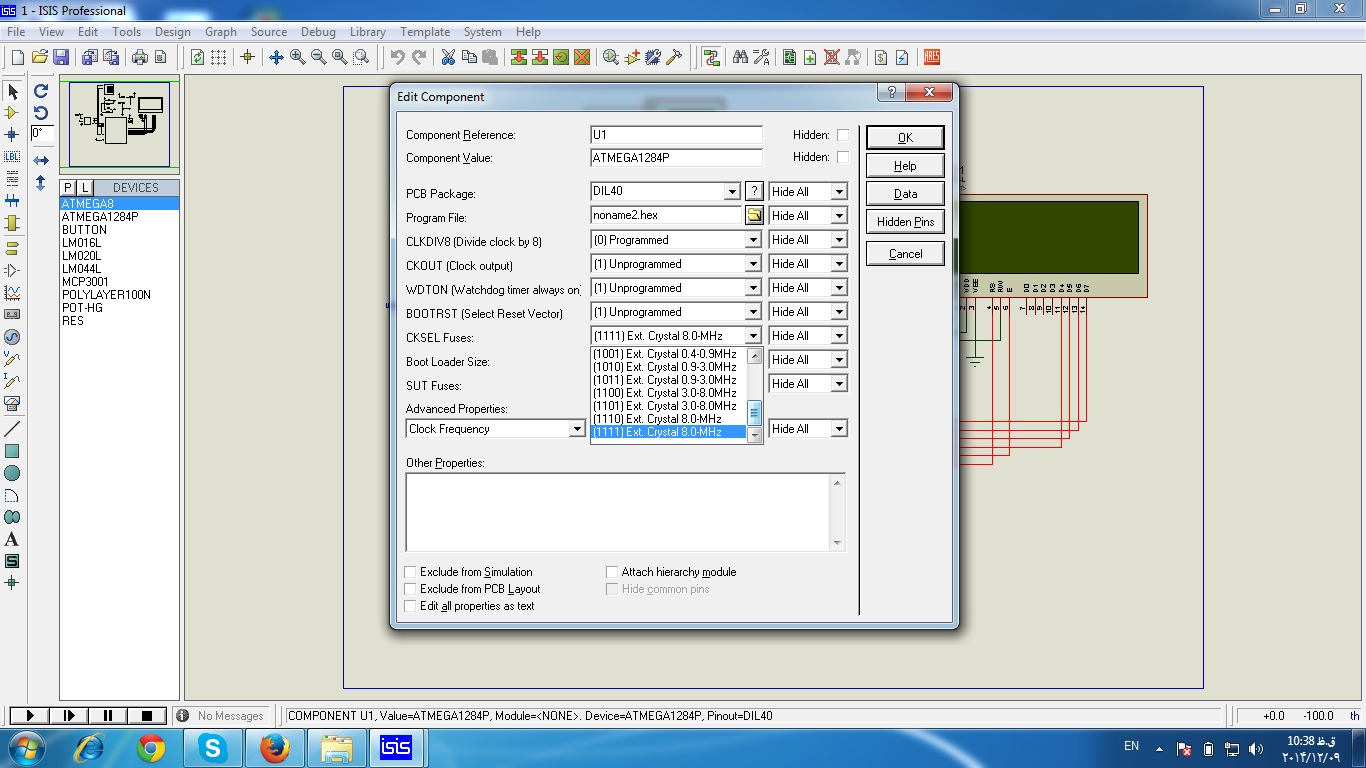Check Edit all properties as text
Screen dimensions: 1366x768
pos(410,606)
